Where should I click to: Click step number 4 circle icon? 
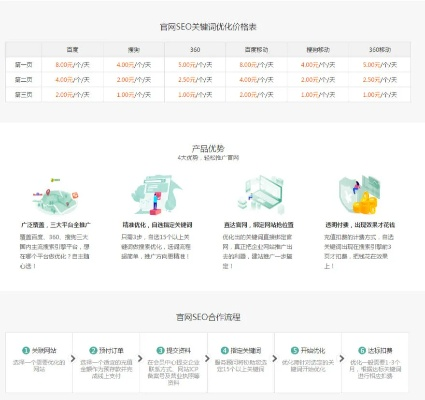(224, 350)
